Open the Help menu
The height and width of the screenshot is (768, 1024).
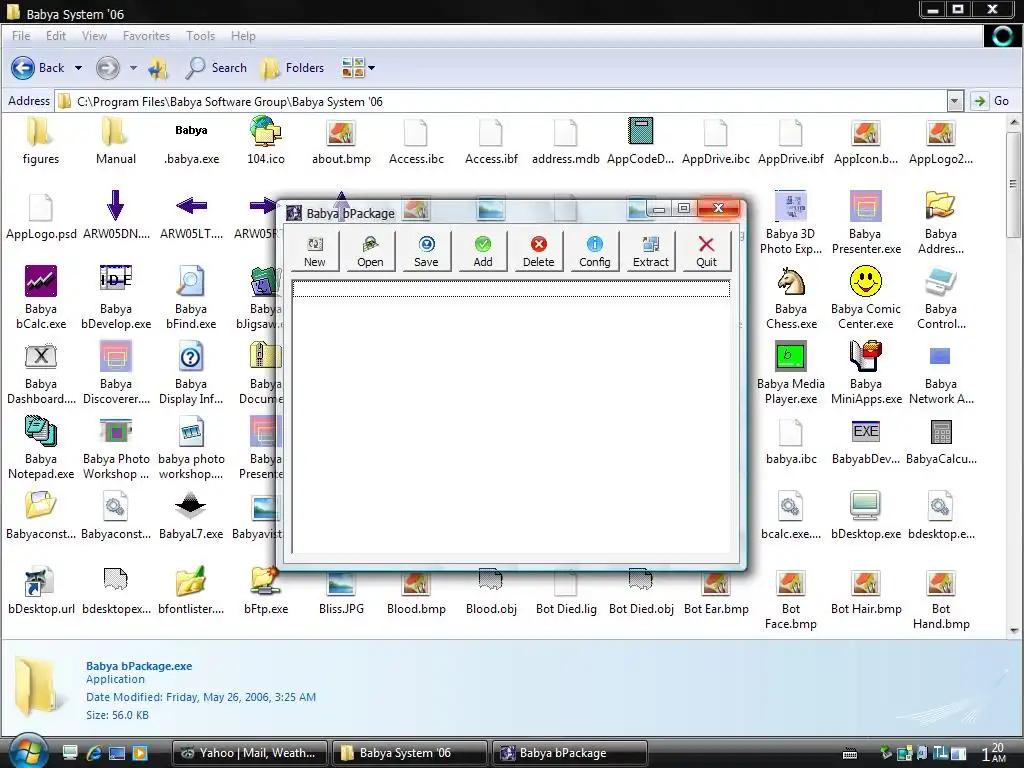243,36
